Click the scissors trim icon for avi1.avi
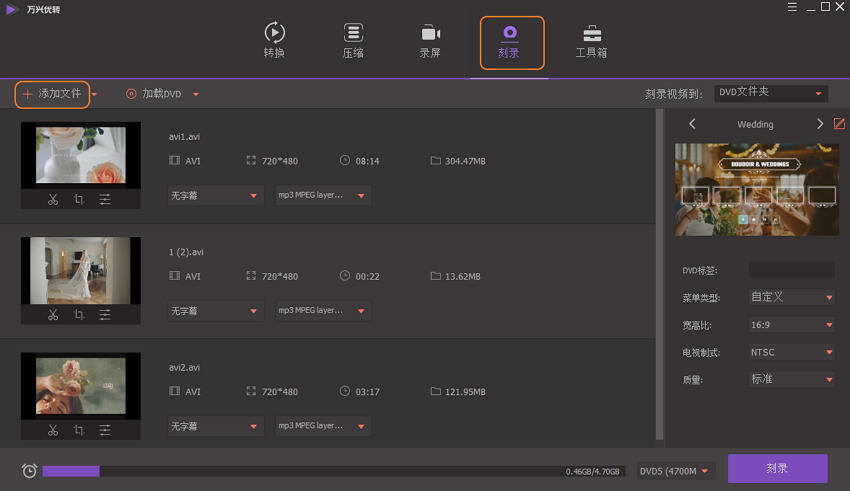The image size is (850, 491). (53, 199)
